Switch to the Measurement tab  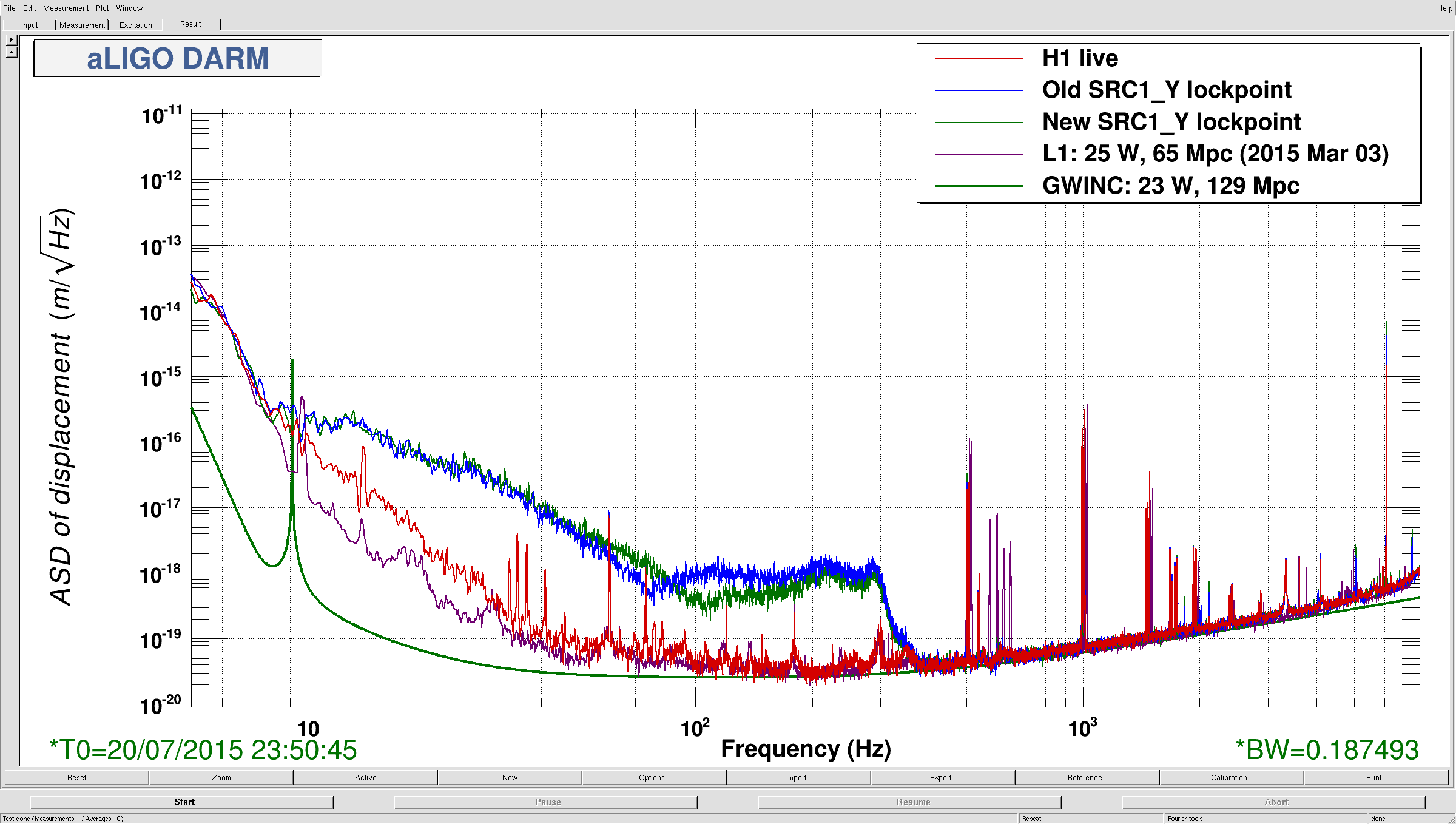pyautogui.click(x=82, y=25)
